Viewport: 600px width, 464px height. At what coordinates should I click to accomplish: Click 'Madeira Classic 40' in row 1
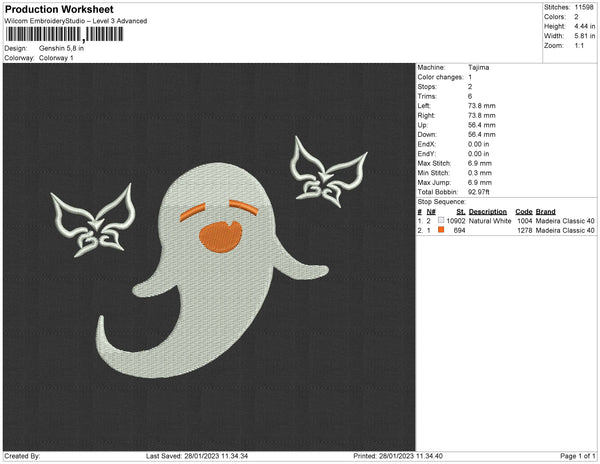click(565, 221)
